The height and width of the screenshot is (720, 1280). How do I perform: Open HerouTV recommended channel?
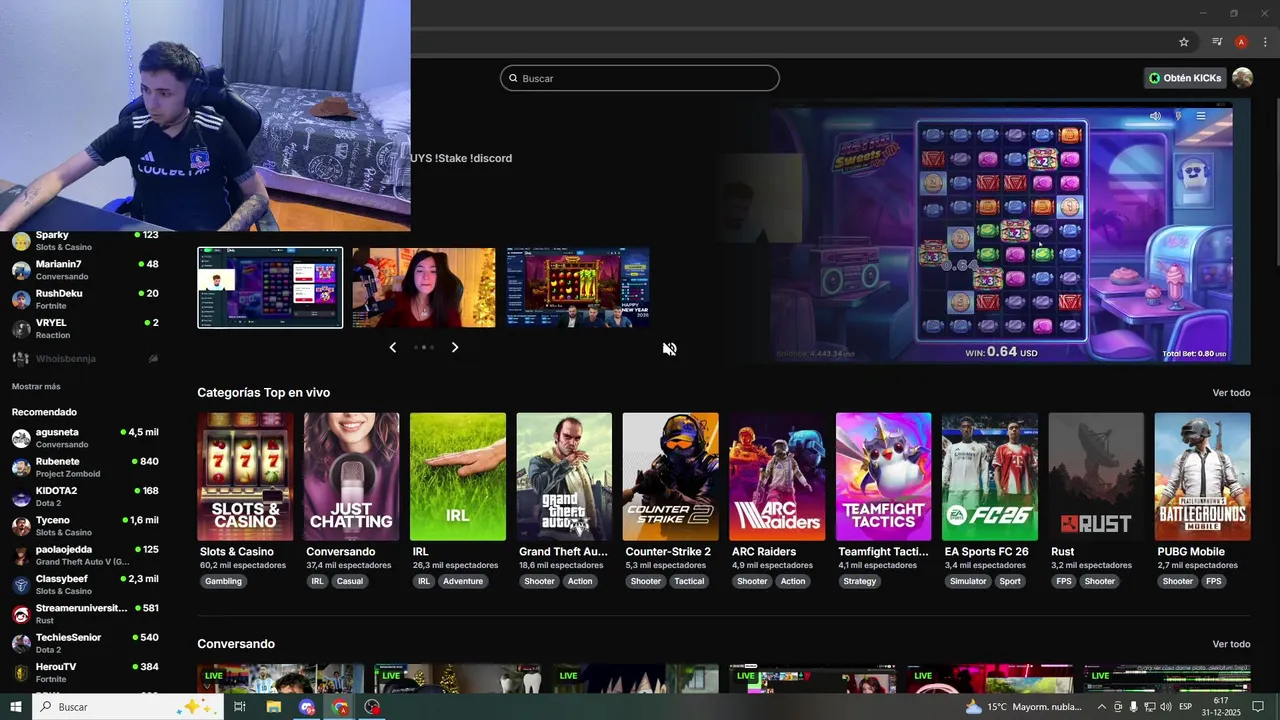click(x=85, y=672)
